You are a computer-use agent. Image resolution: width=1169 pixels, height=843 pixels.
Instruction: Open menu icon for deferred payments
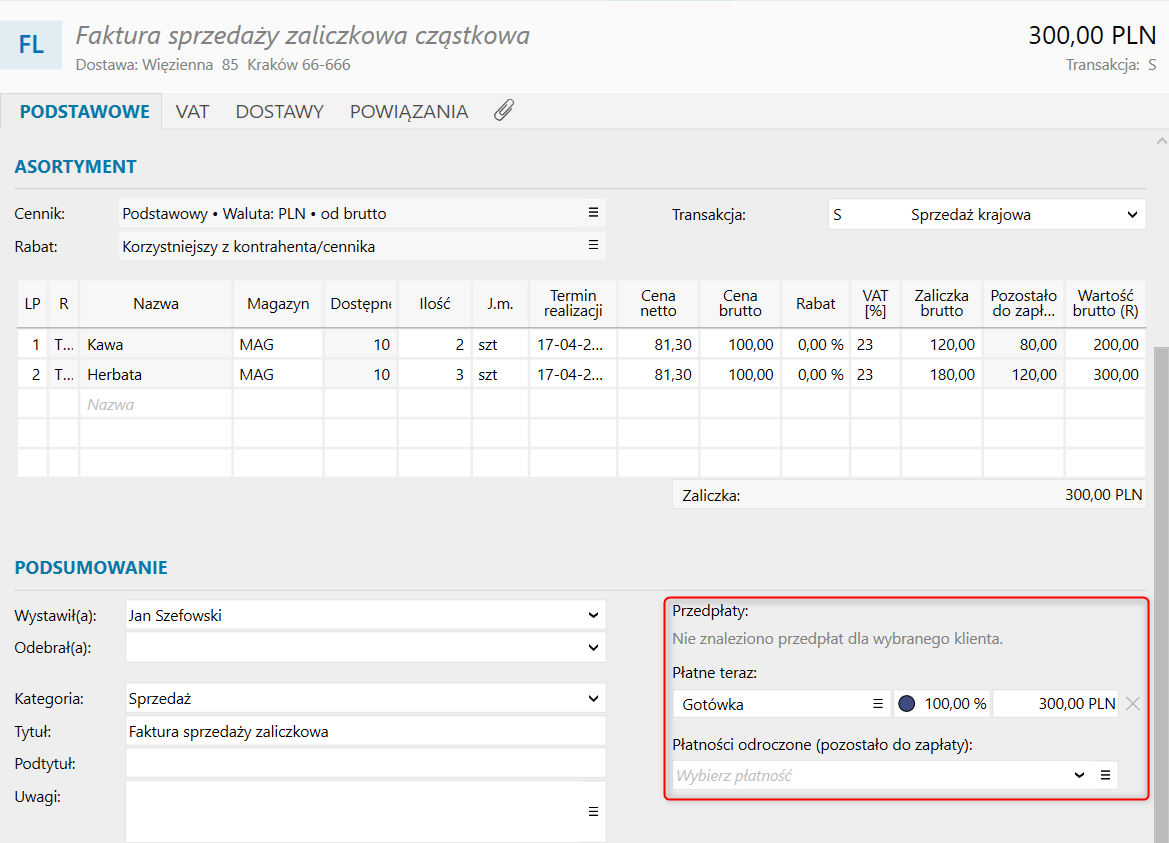(x=1106, y=775)
